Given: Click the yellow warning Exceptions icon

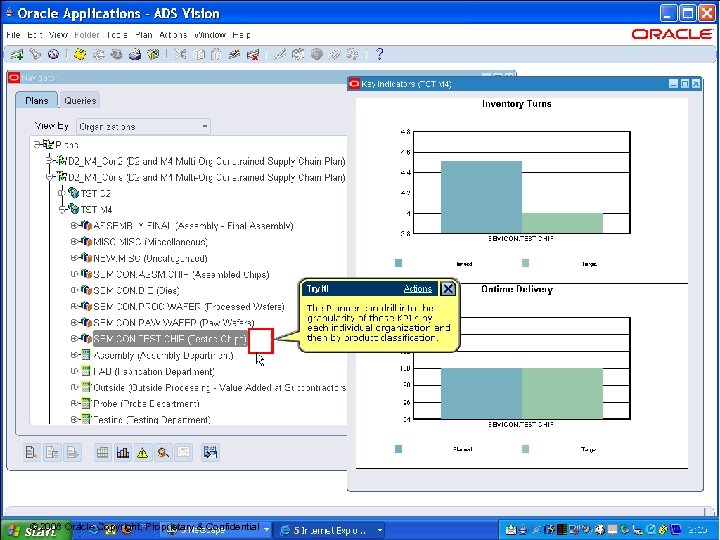Looking at the screenshot, I should [x=142, y=453].
